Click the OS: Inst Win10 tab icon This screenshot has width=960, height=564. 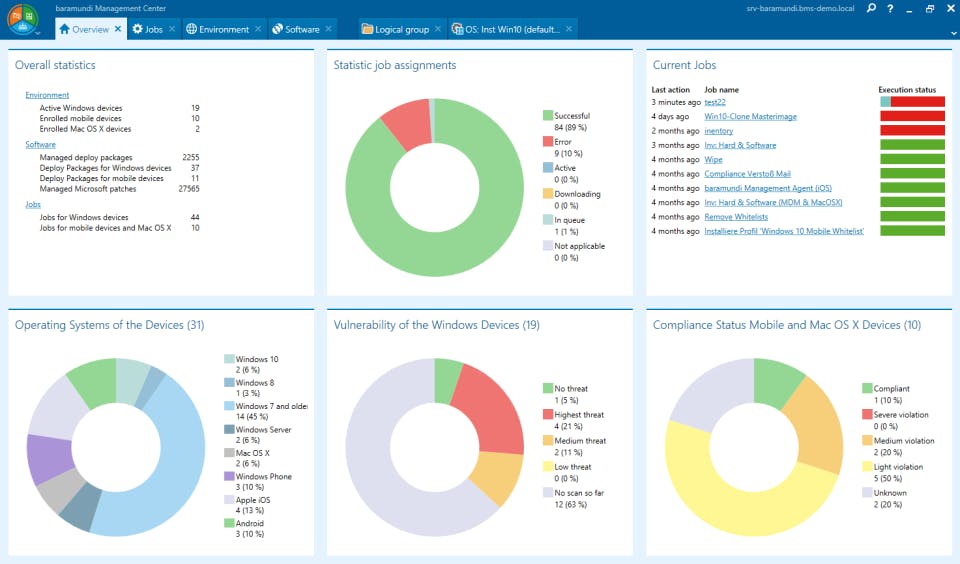[457, 29]
